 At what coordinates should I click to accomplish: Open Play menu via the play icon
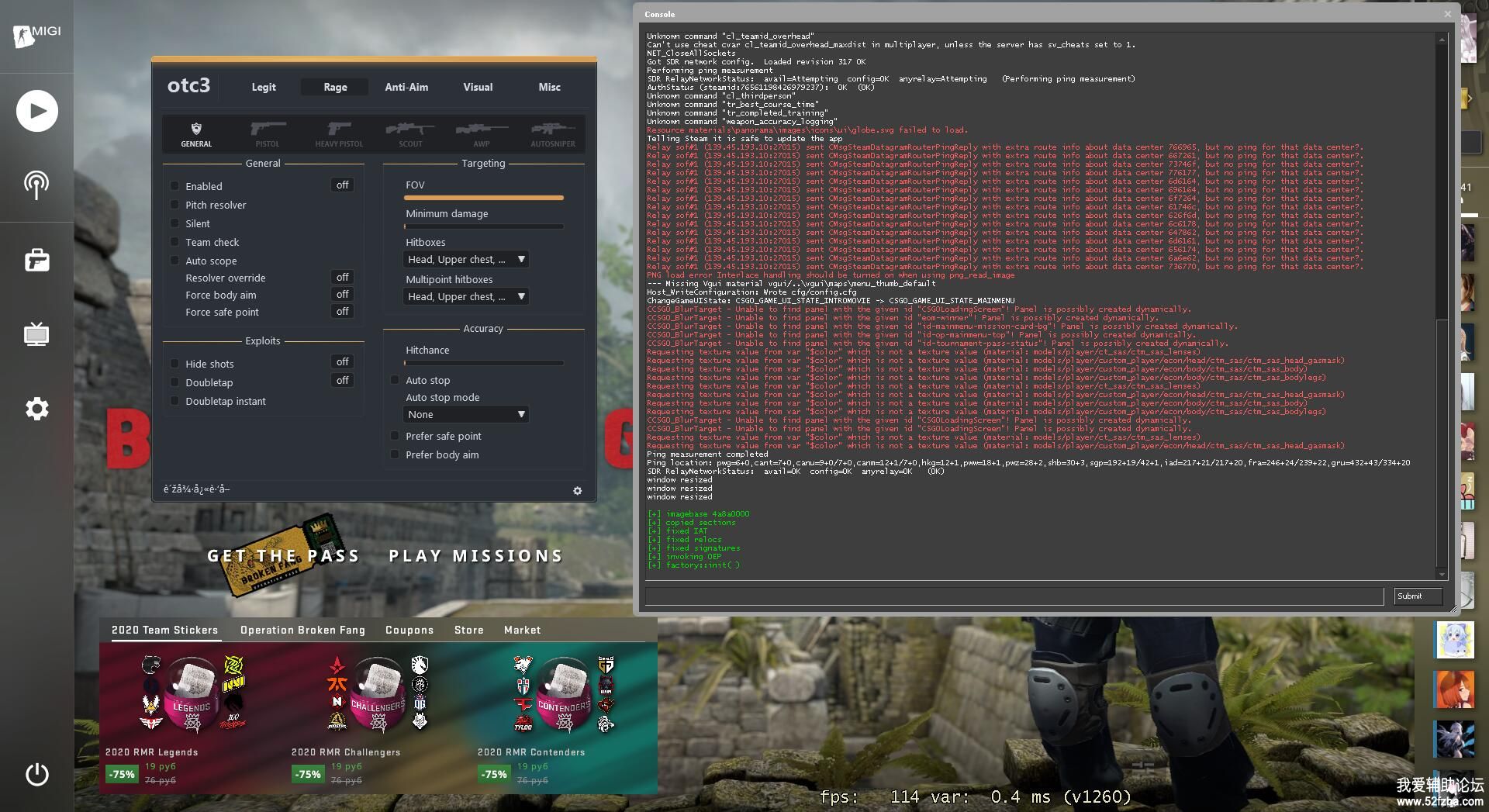coord(36,111)
